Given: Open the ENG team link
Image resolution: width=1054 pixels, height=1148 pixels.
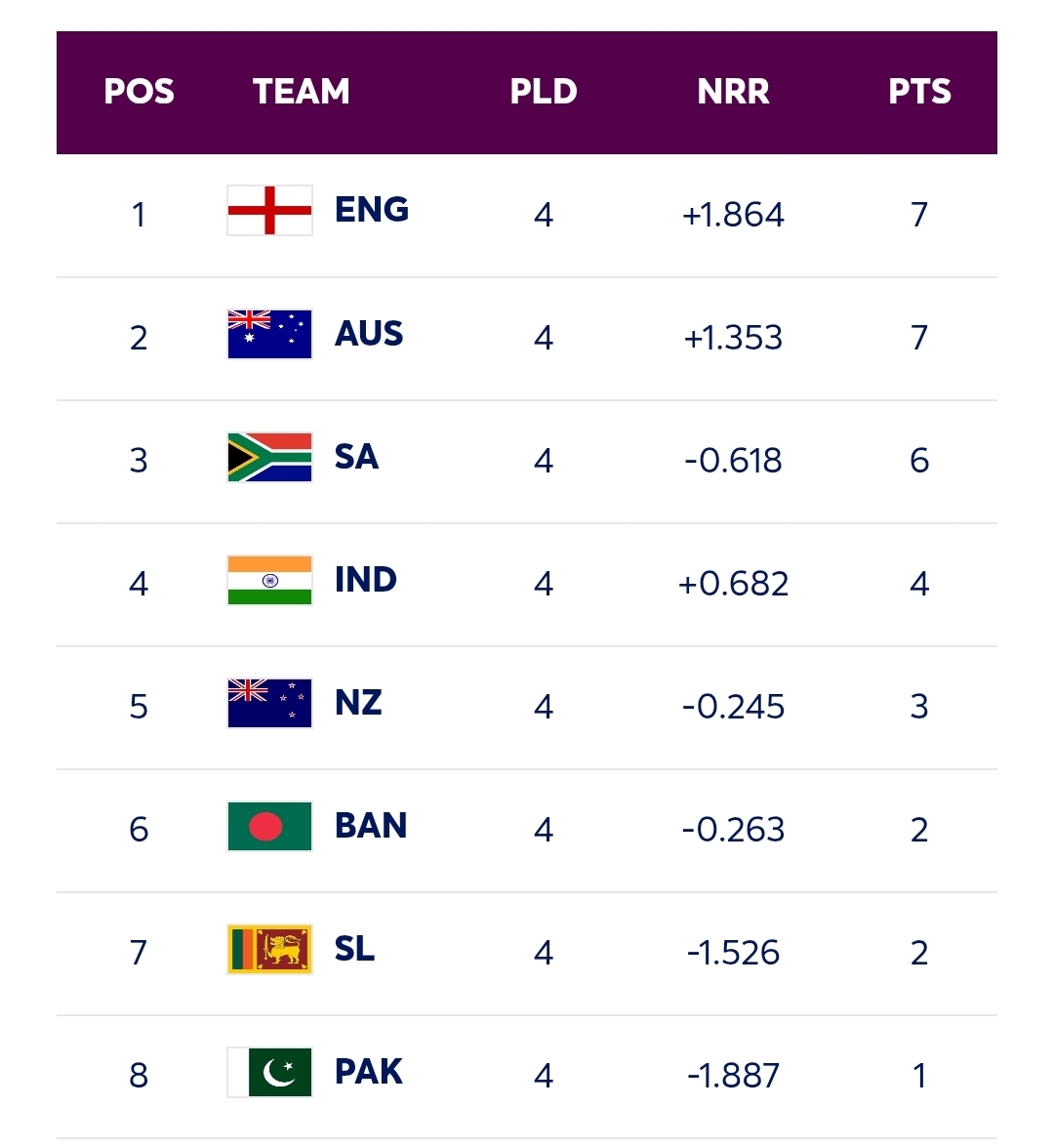Looking at the screenshot, I should coord(371,210).
